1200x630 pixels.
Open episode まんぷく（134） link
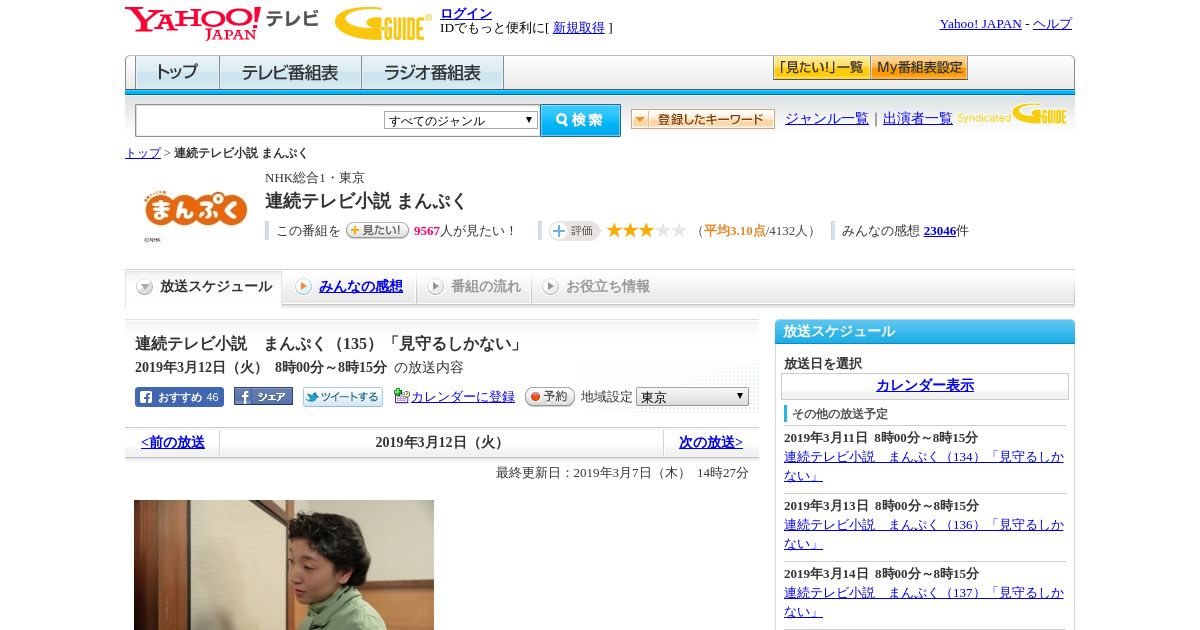pyautogui.click(x=924, y=466)
